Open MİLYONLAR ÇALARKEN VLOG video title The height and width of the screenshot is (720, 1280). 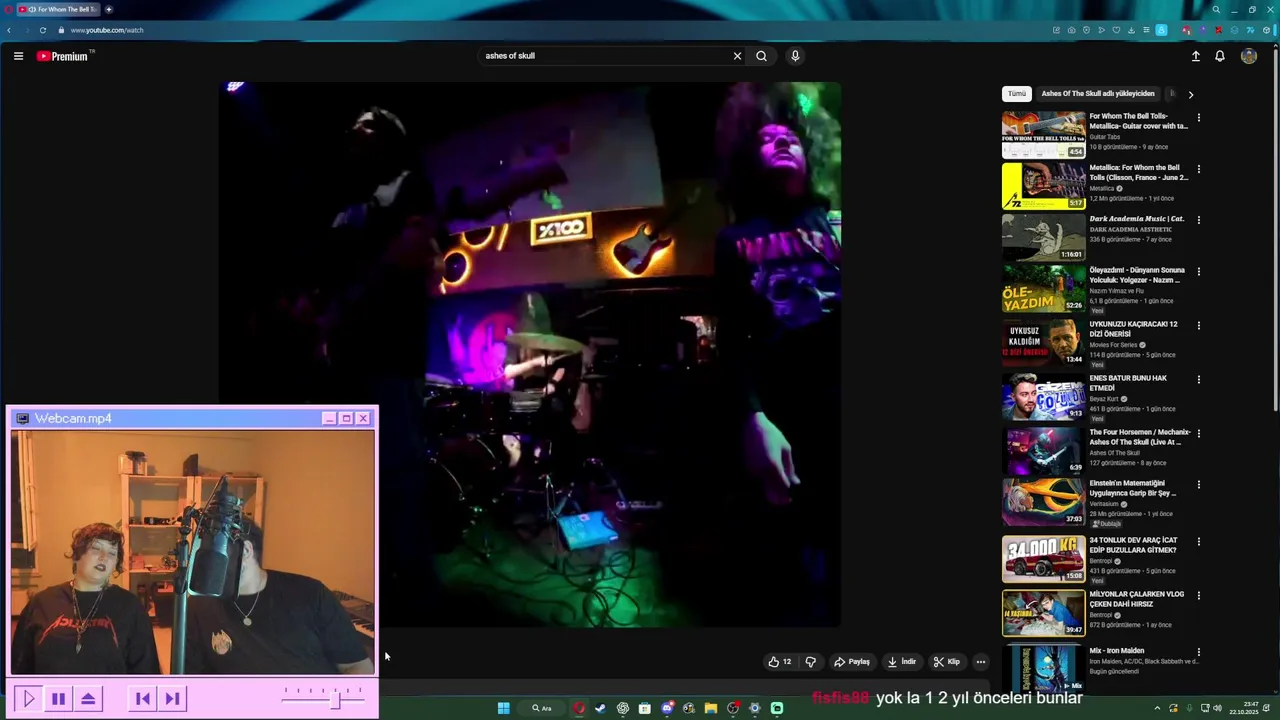pos(1137,599)
